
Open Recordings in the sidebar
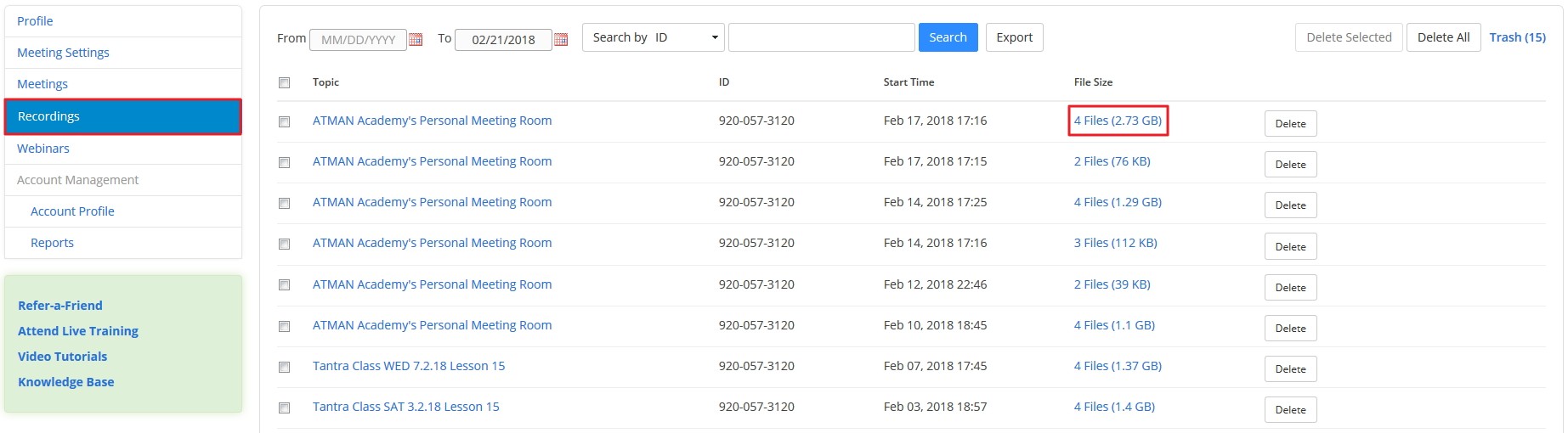pyautogui.click(x=123, y=116)
